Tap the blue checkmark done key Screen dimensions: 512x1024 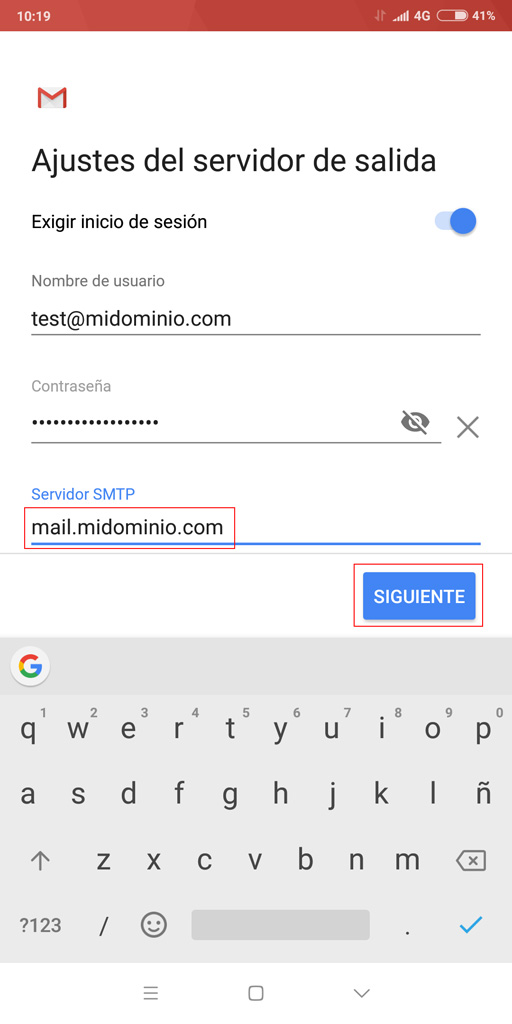tap(471, 925)
